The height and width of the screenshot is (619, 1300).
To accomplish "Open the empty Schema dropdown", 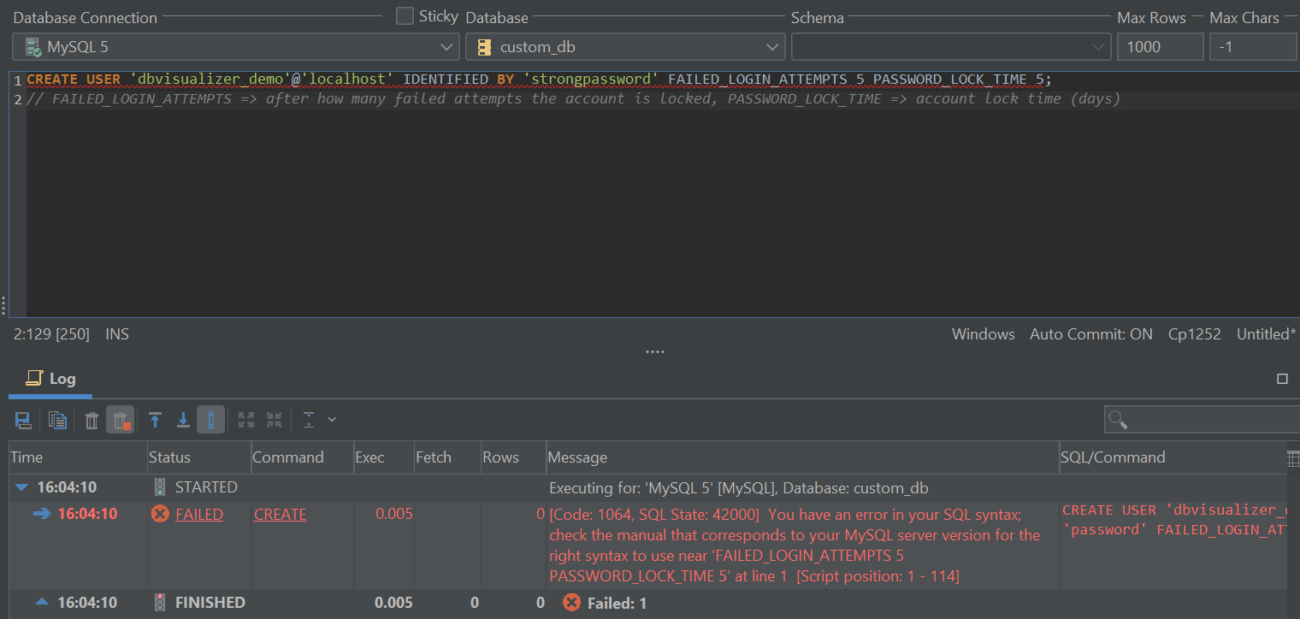I will (950, 47).
